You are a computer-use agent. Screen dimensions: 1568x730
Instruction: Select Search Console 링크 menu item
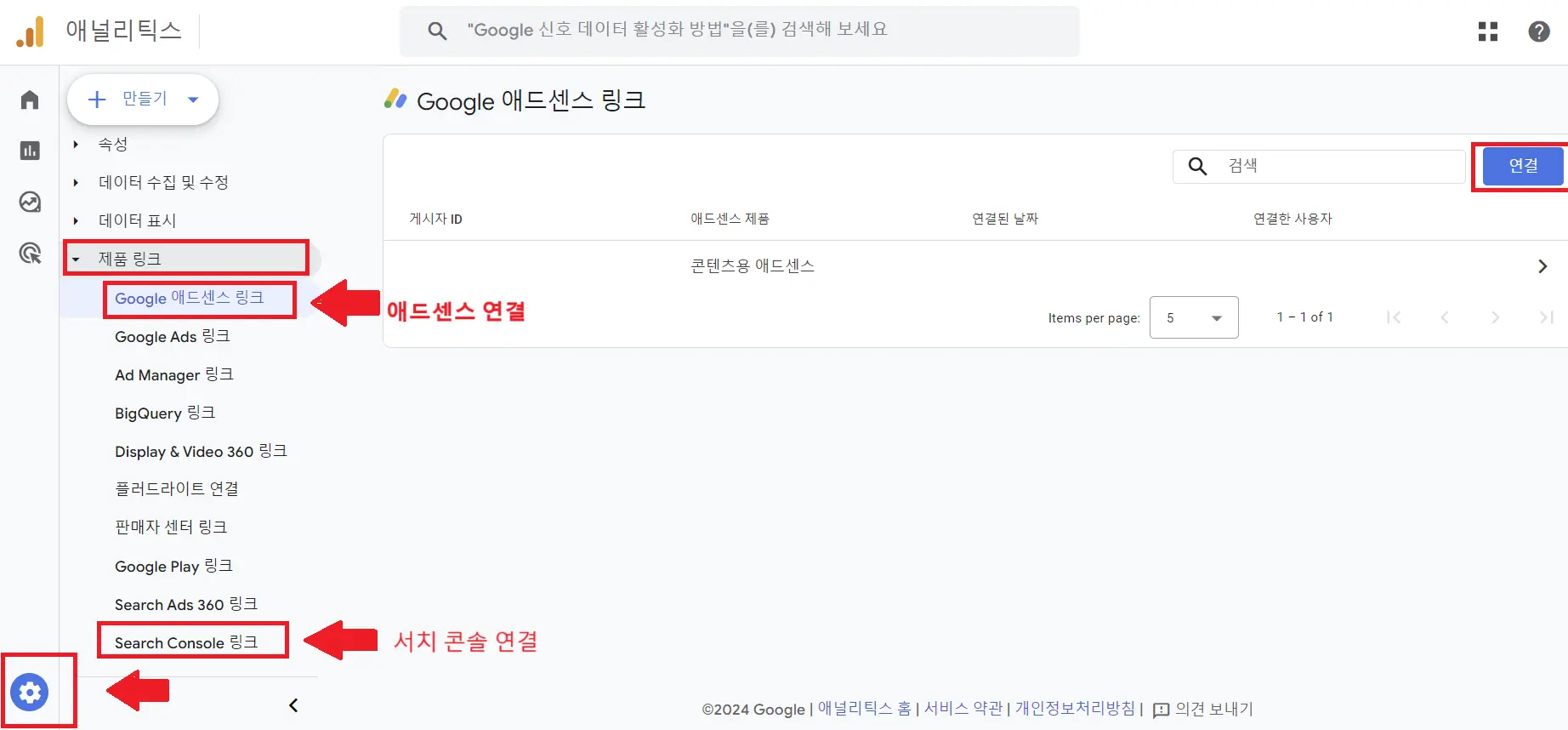click(186, 642)
